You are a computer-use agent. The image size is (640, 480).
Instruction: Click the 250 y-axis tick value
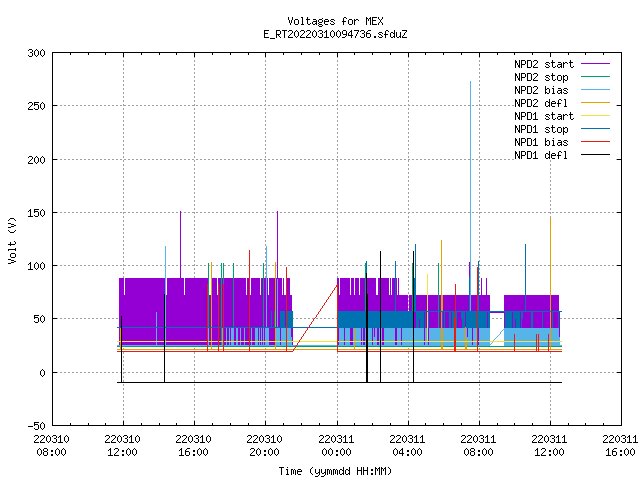(x=36, y=106)
